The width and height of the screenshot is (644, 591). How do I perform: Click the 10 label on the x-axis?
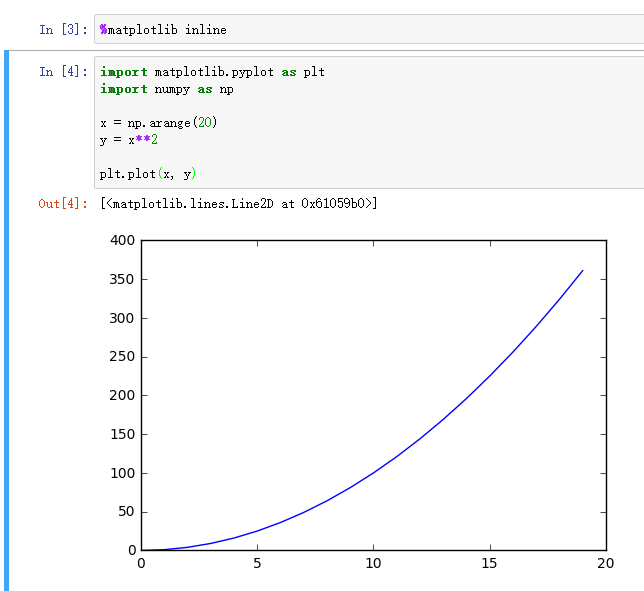pos(373,563)
